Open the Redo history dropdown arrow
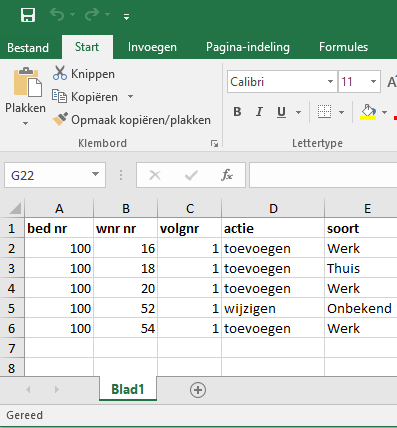Screen dimensions: 397x428 click(107, 15)
